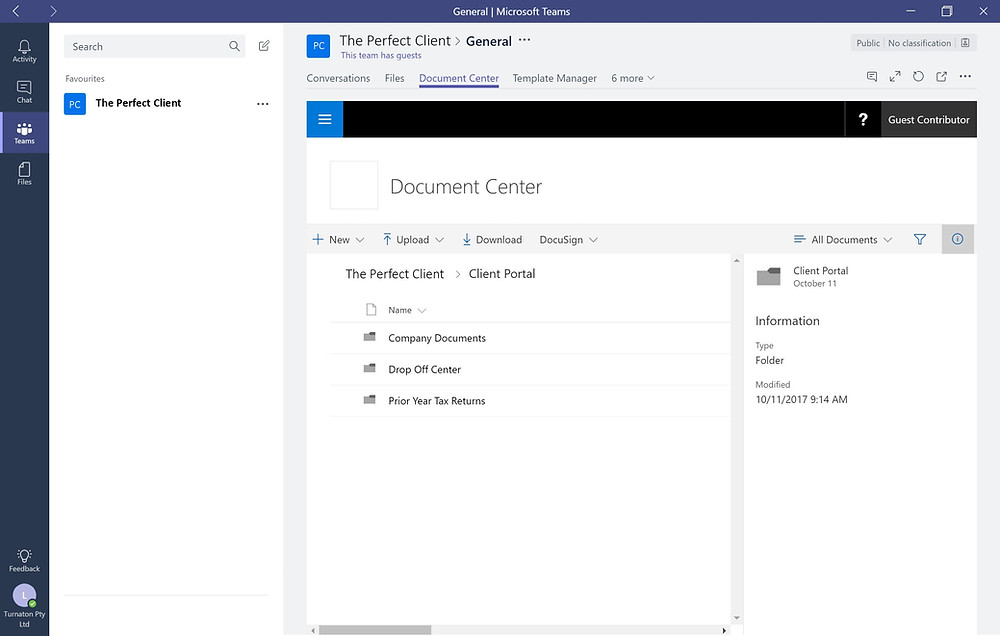The height and width of the screenshot is (636, 1000).
Task: Click the Public label in header
Action: [867, 43]
